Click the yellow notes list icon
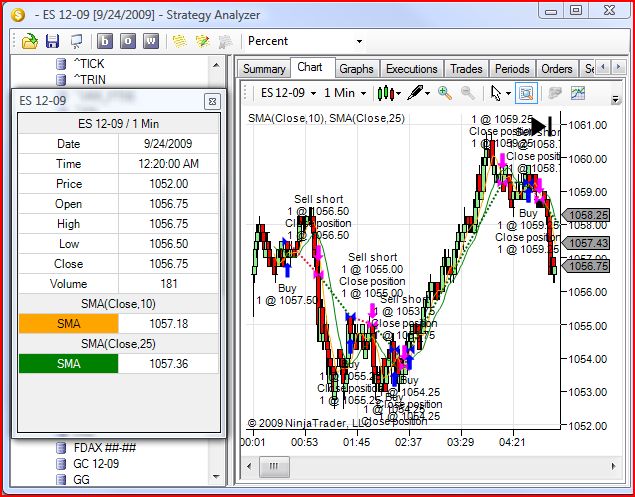This screenshot has width=635, height=497. tap(179, 41)
